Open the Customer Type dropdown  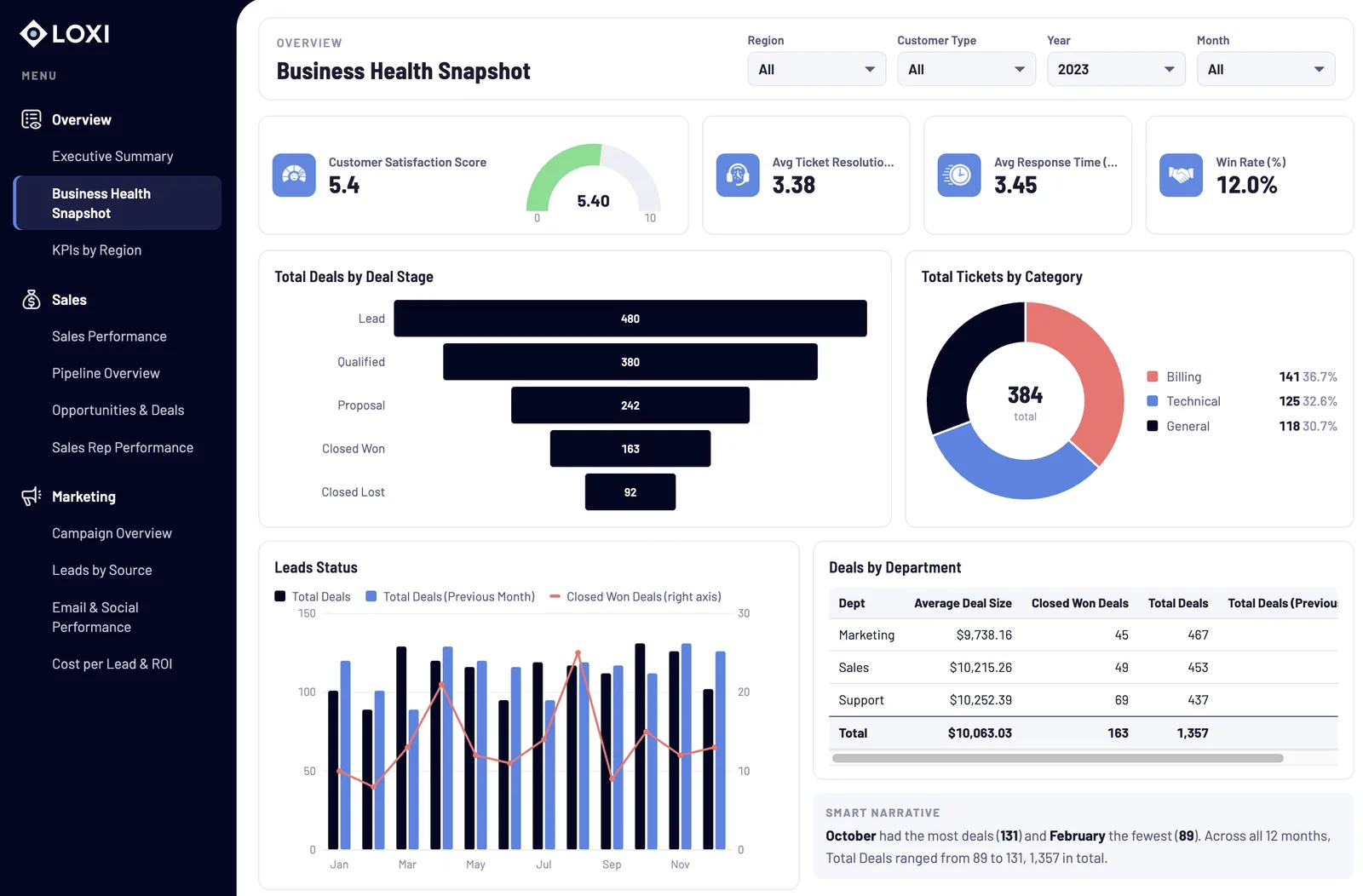click(967, 69)
